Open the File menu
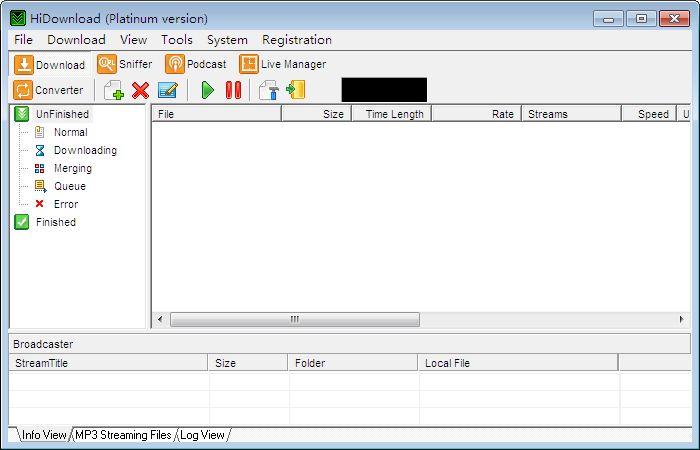Image resolution: width=700 pixels, height=450 pixels. coord(23,40)
